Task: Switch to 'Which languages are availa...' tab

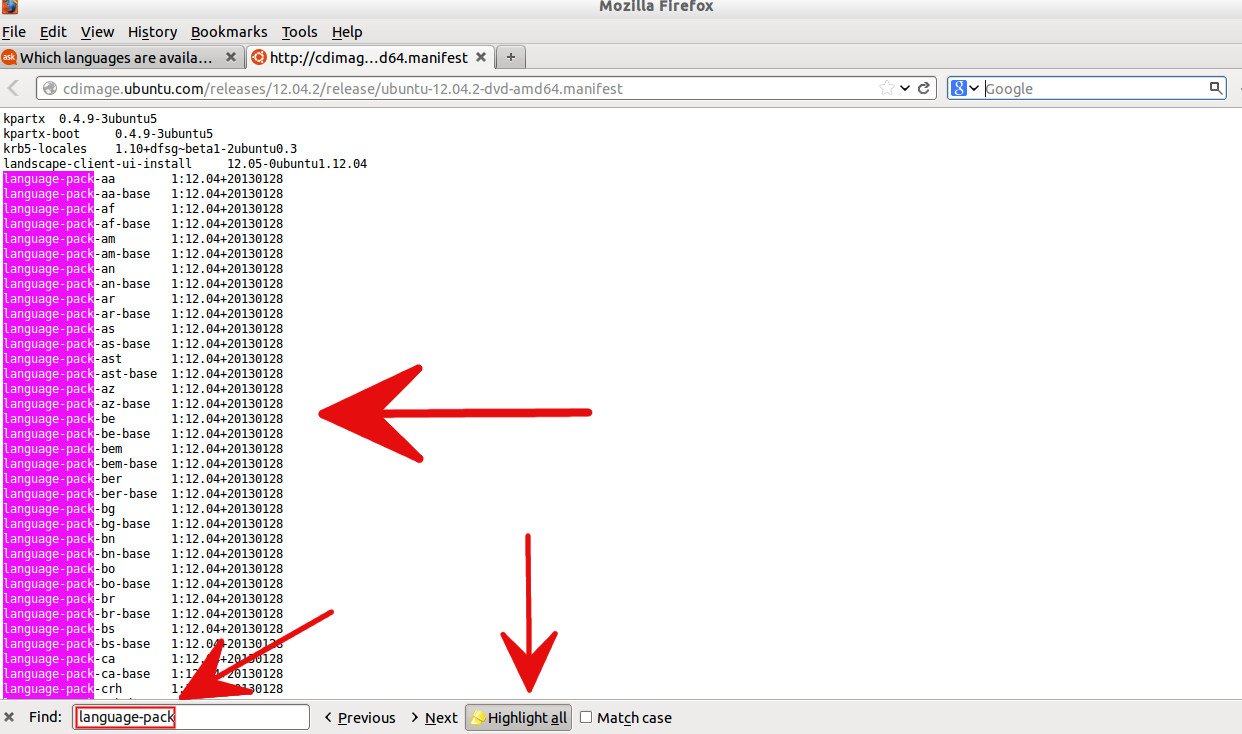Action: pos(115,57)
